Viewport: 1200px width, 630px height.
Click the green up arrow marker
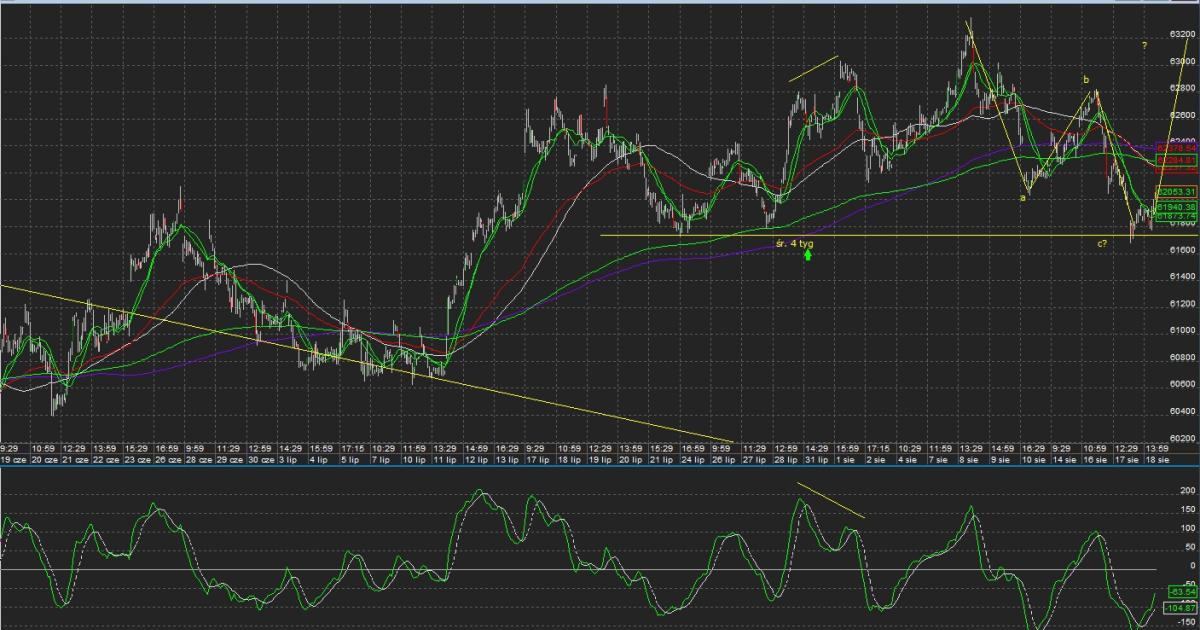click(x=807, y=256)
